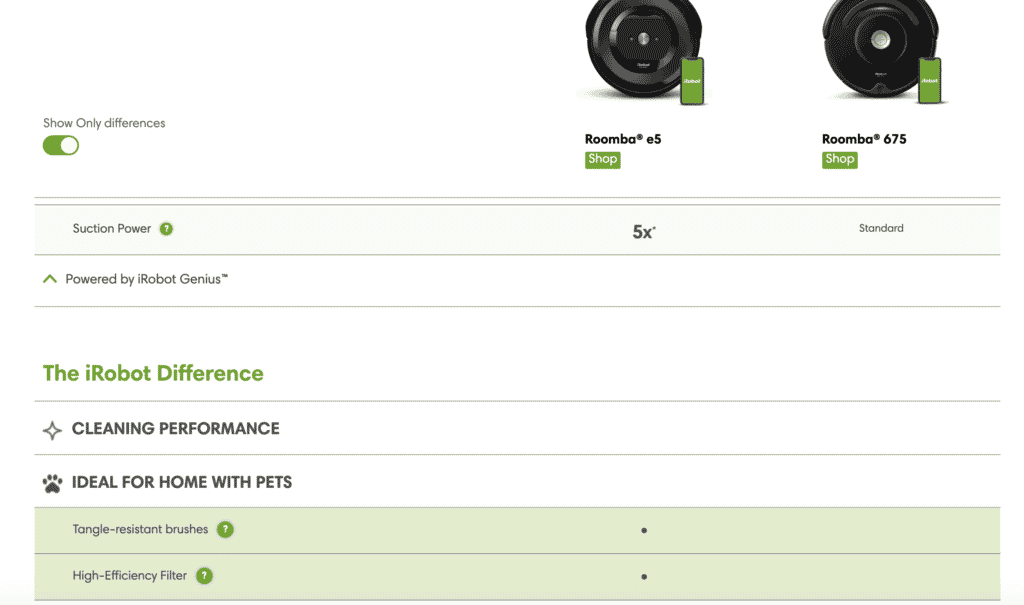Screen dimensions: 1024x605
Task: Select the Suction Power row label
Action: (112, 229)
